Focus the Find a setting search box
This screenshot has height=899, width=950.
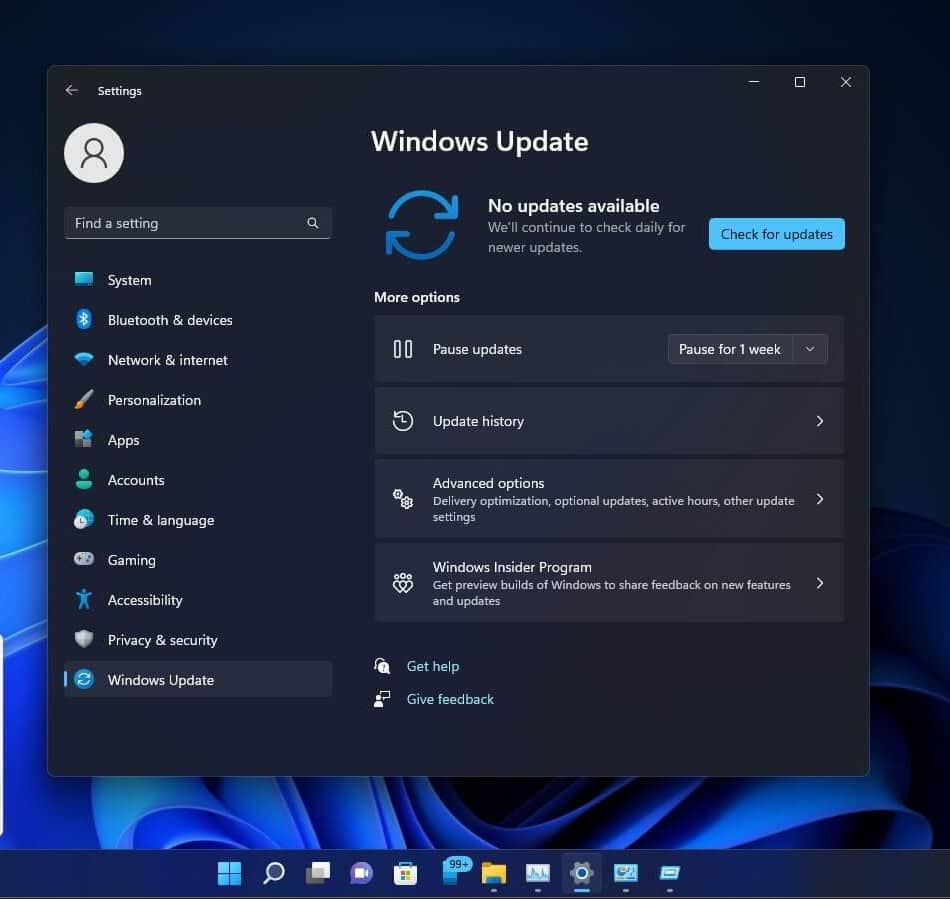point(198,223)
